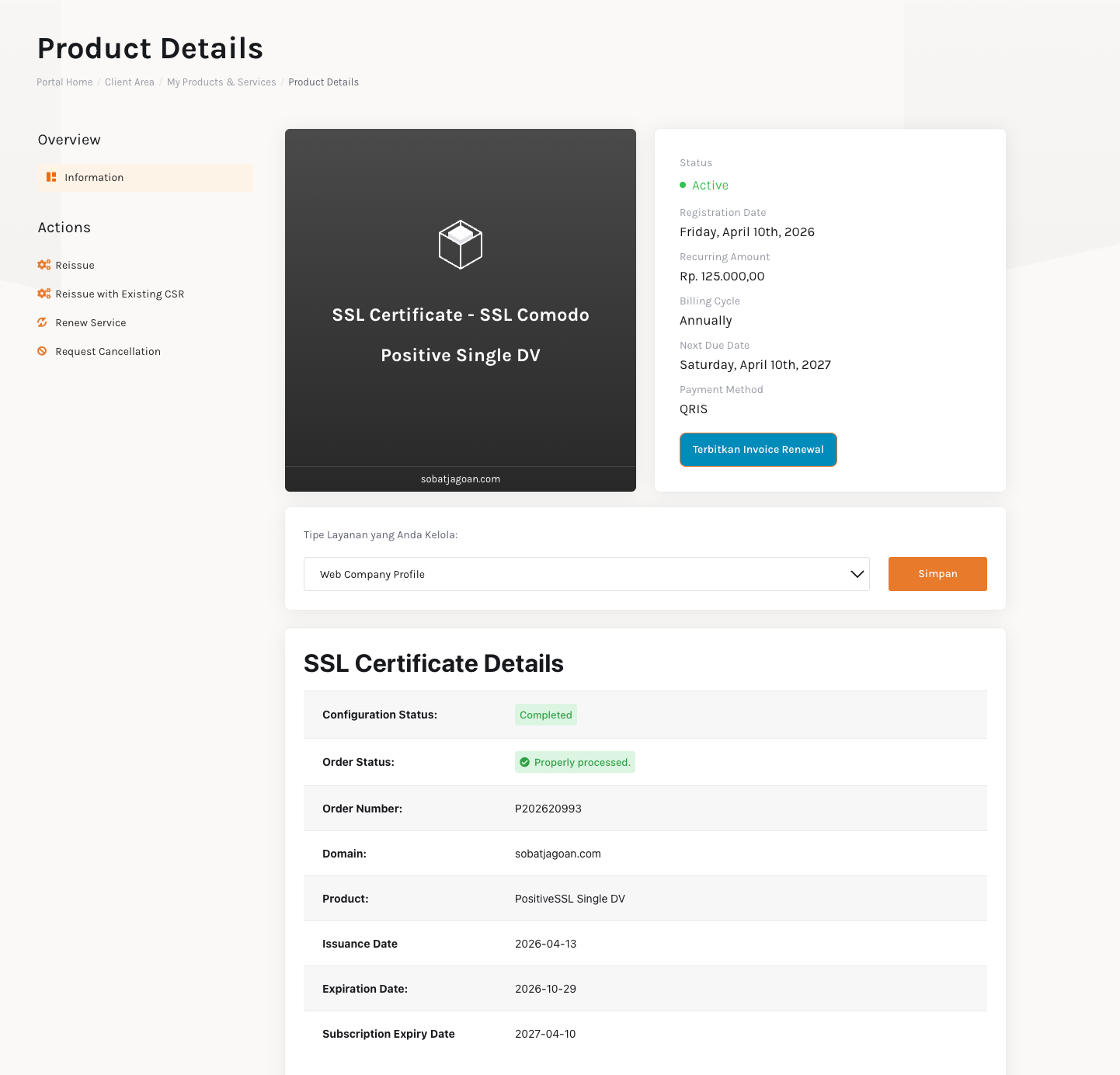1120x1075 pixels.
Task: Click the Completed configuration status badge
Action: tap(545, 715)
